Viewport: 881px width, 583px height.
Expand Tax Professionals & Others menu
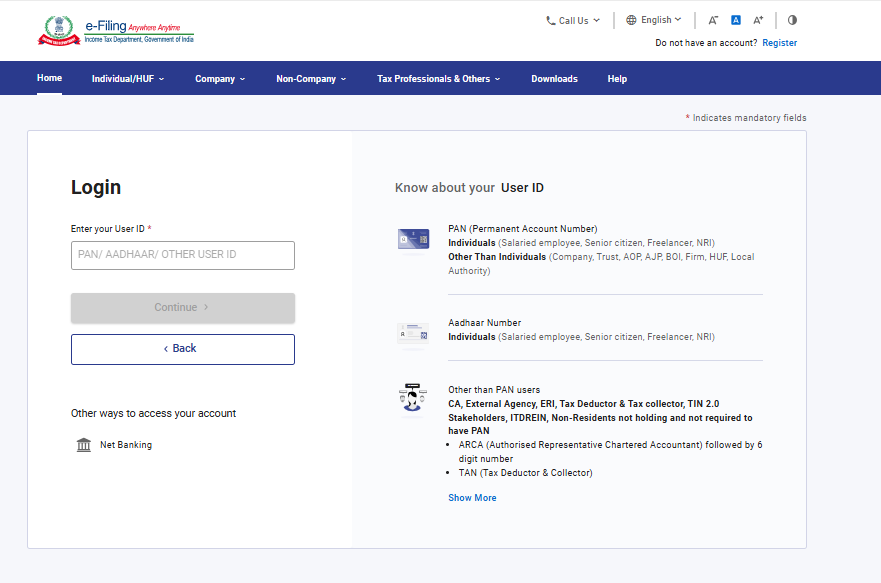tap(439, 79)
